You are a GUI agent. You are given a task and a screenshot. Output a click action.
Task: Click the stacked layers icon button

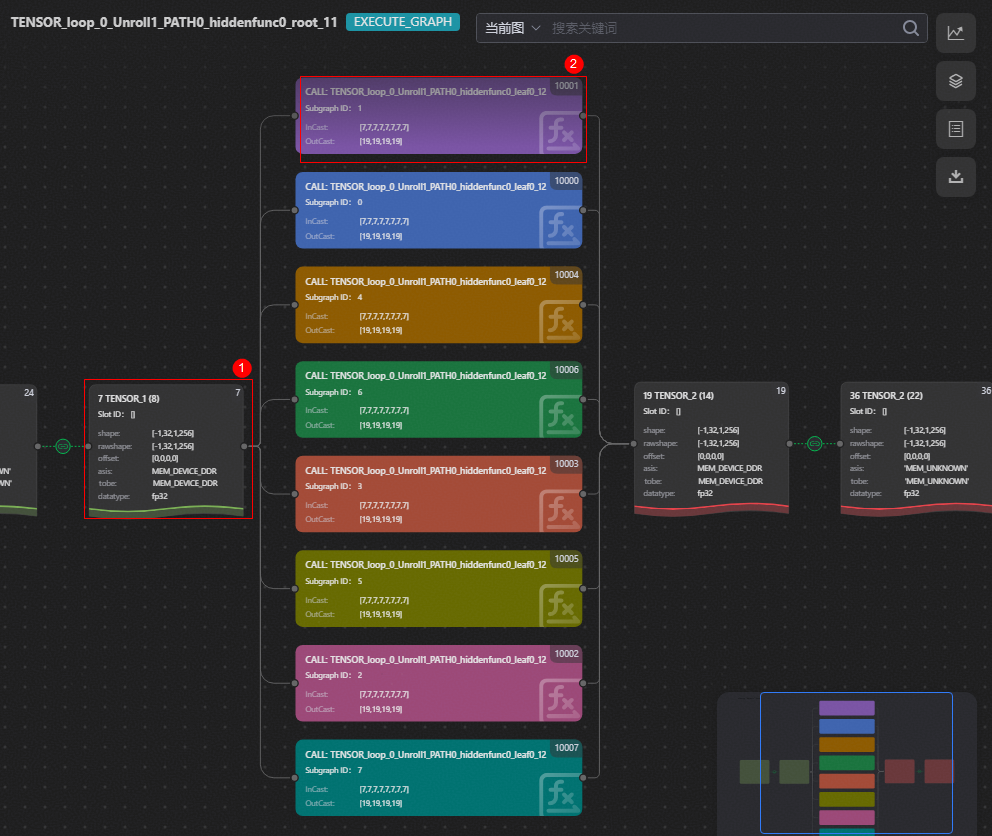tap(955, 81)
